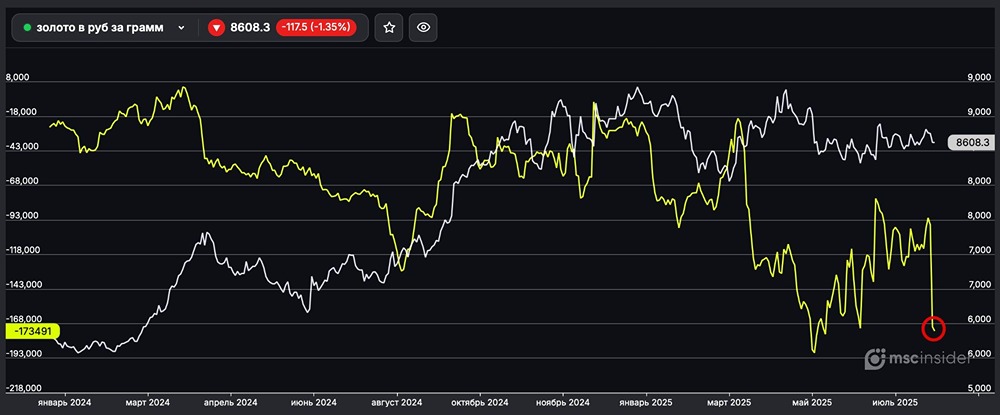This screenshot has height=415, width=1000.
Task: Click the -117.5 (-1.35%) change badge
Action: 315,28
